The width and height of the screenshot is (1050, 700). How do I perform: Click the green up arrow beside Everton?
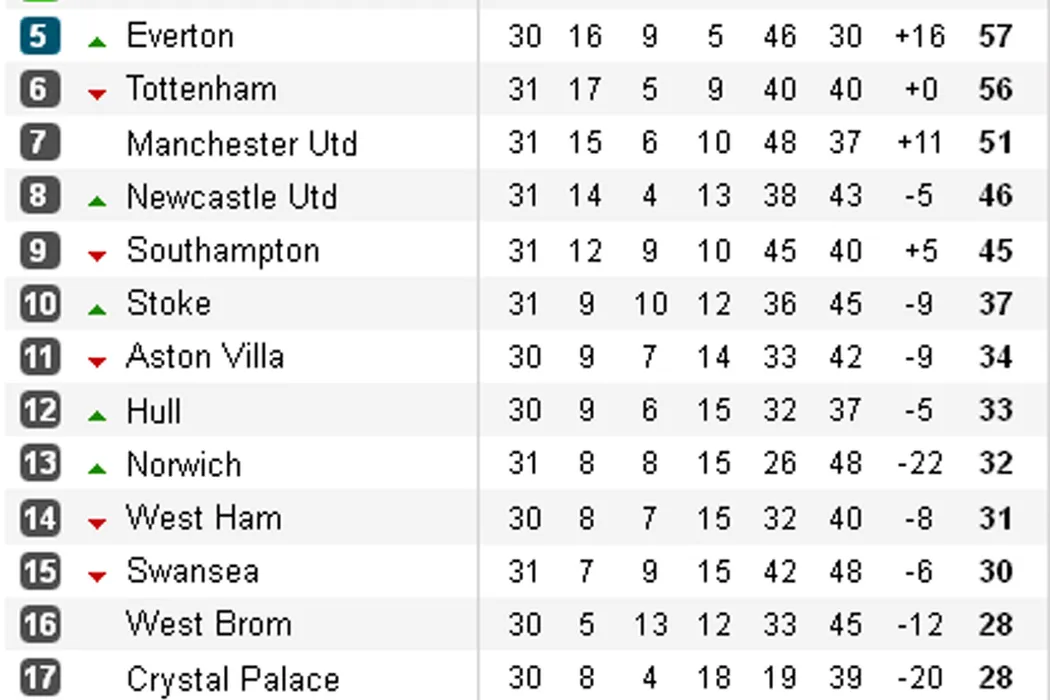click(x=97, y=41)
